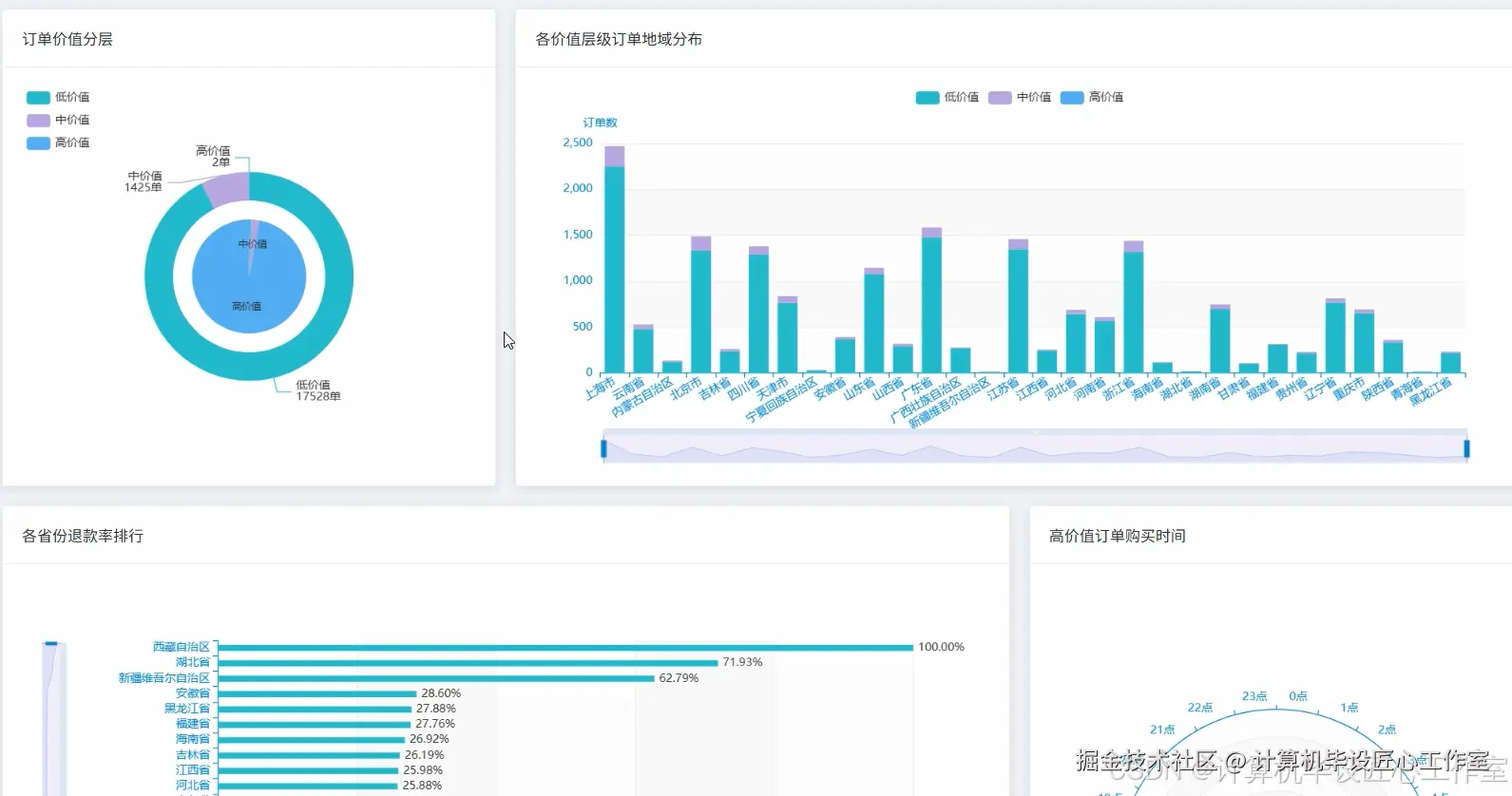Click the 上海市 bar in region chart
This screenshot has height=796, width=1512.
[615, 259]
